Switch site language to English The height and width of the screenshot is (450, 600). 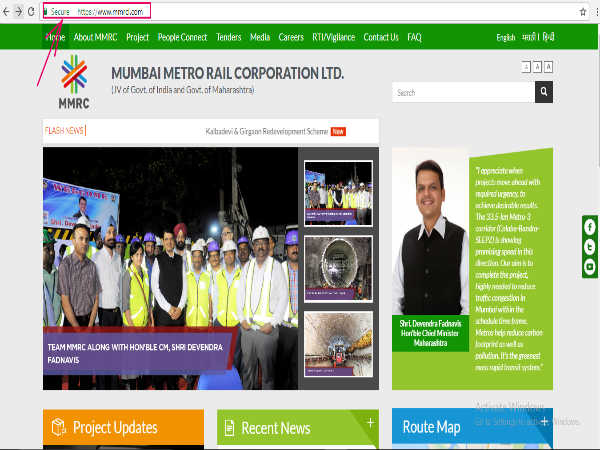tap(507, 38)
